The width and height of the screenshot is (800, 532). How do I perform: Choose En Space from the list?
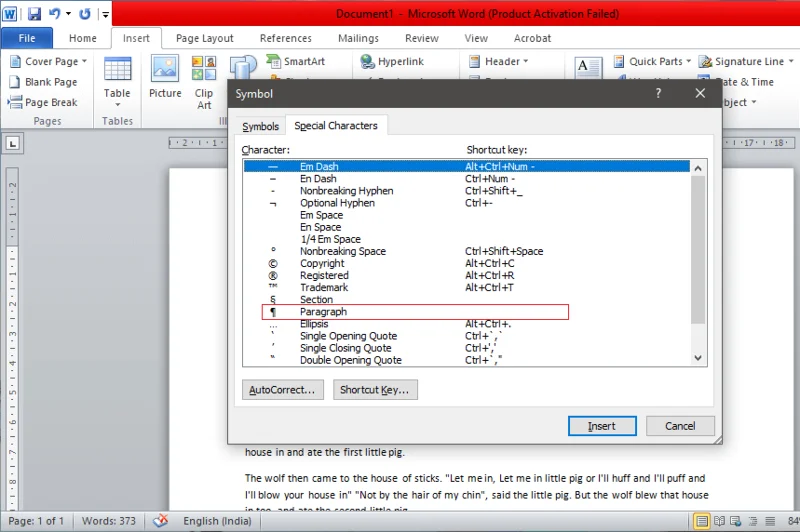(466, 227)
